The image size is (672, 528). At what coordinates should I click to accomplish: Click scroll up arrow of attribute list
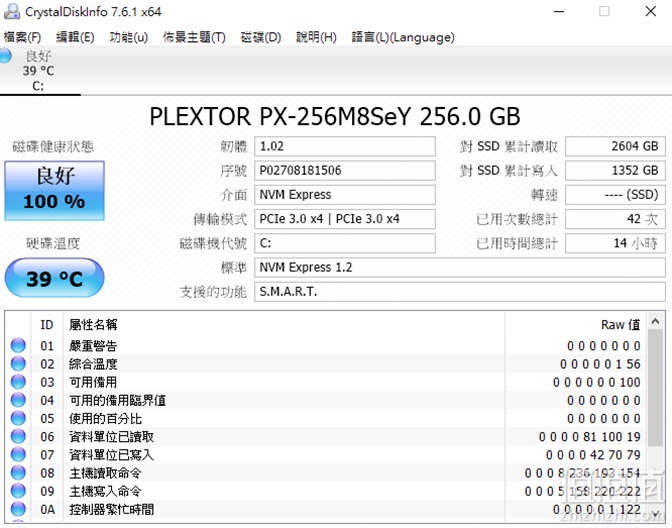click(655, 321)
